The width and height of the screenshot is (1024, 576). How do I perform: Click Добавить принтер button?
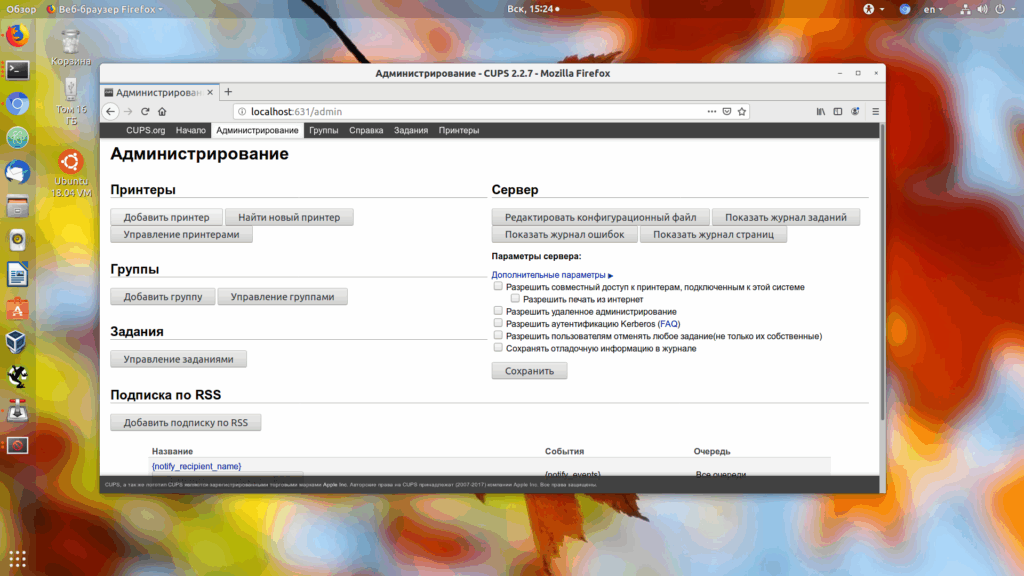[x=167, y=217]
